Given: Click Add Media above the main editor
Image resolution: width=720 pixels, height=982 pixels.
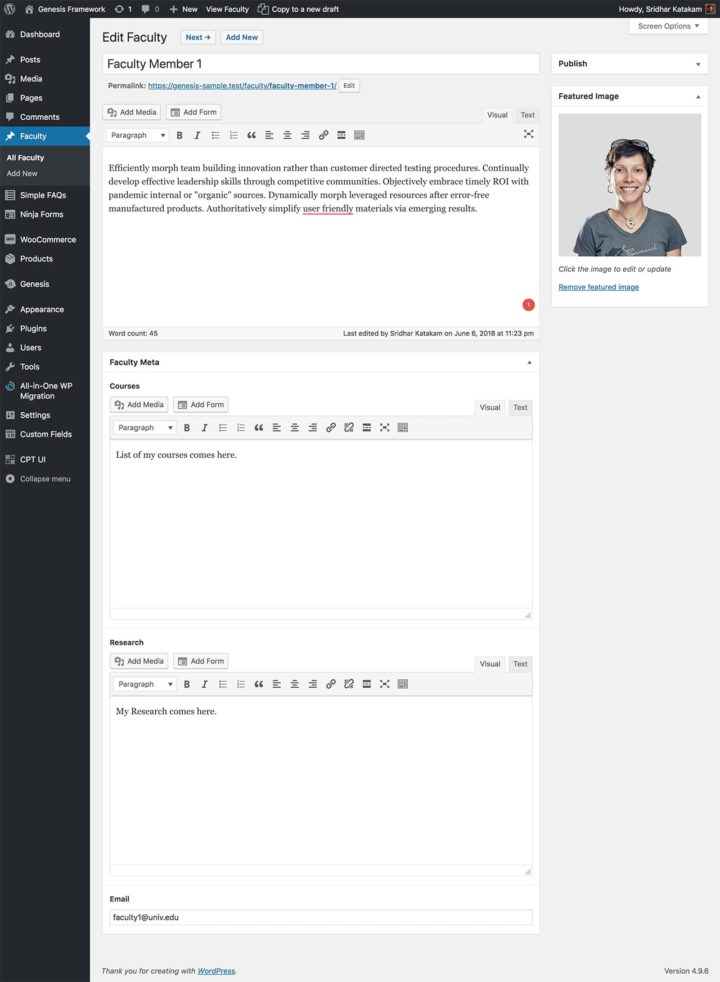Looking at the screenshot, I should (131, 112).
